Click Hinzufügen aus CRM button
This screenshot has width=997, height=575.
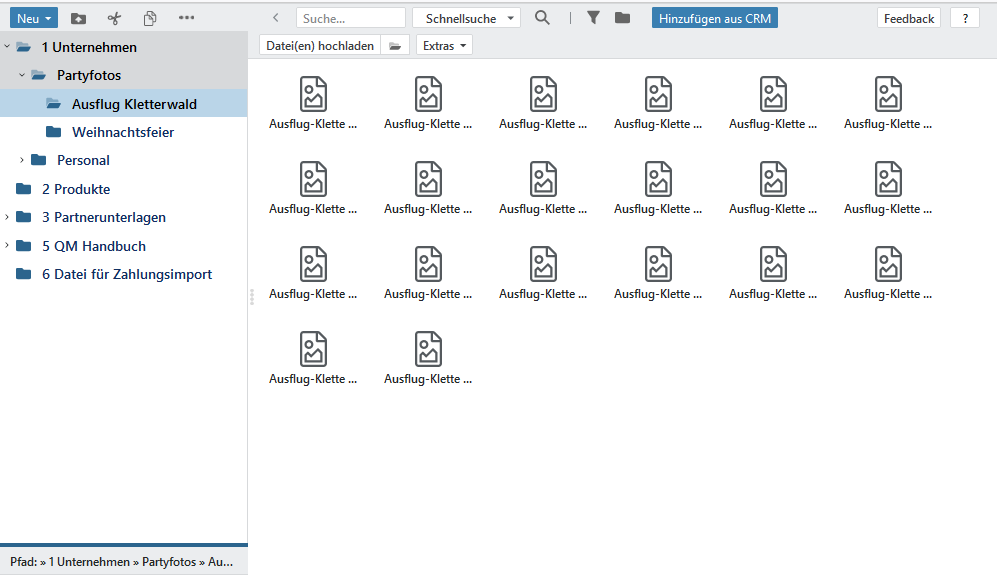pyautogui.click(x=714, y=18)
